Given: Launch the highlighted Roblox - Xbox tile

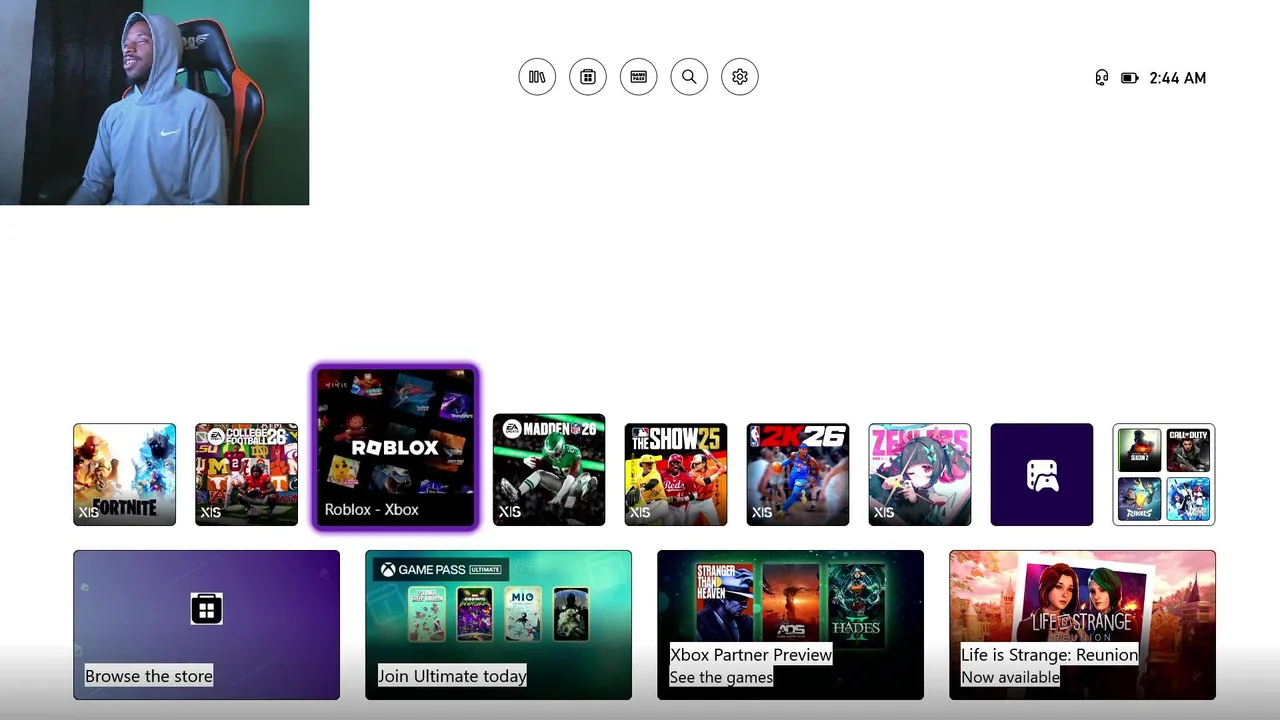Looking at the screenshot, I should 396,448.
